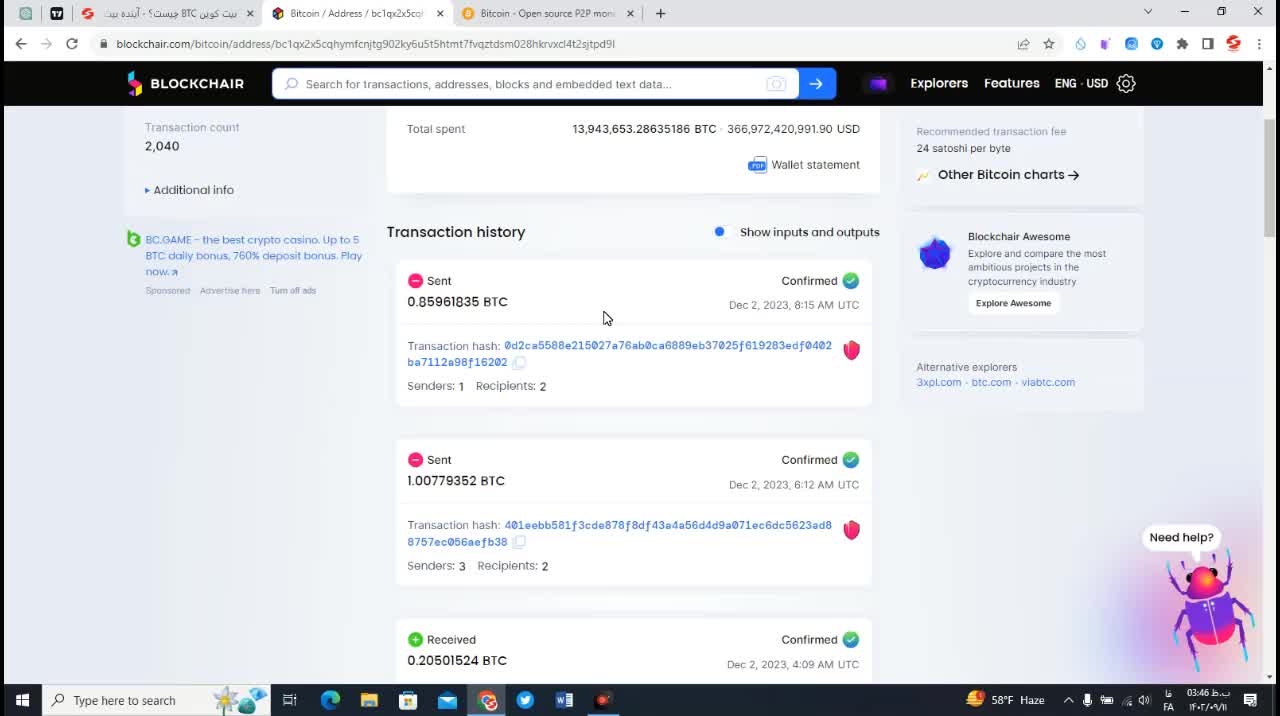Switch to the Bitcoin Open source P2P tab
This screenshot has height=716, width=1280.
pos(546,14)
